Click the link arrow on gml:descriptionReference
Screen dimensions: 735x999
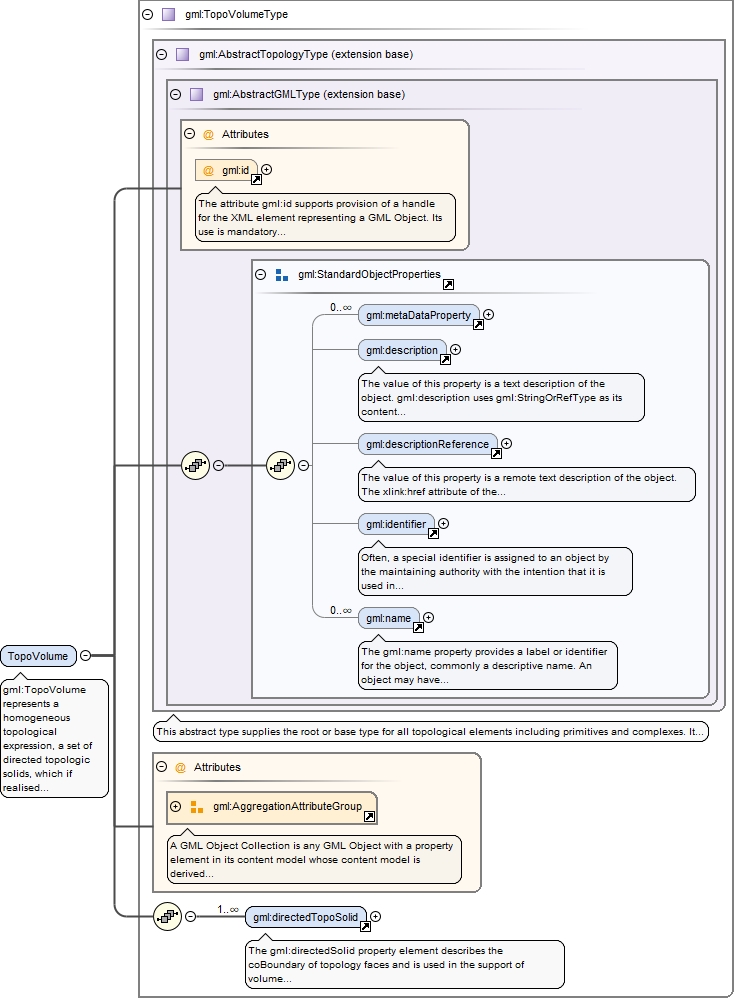pyautogui.click(x=496, y=453)
